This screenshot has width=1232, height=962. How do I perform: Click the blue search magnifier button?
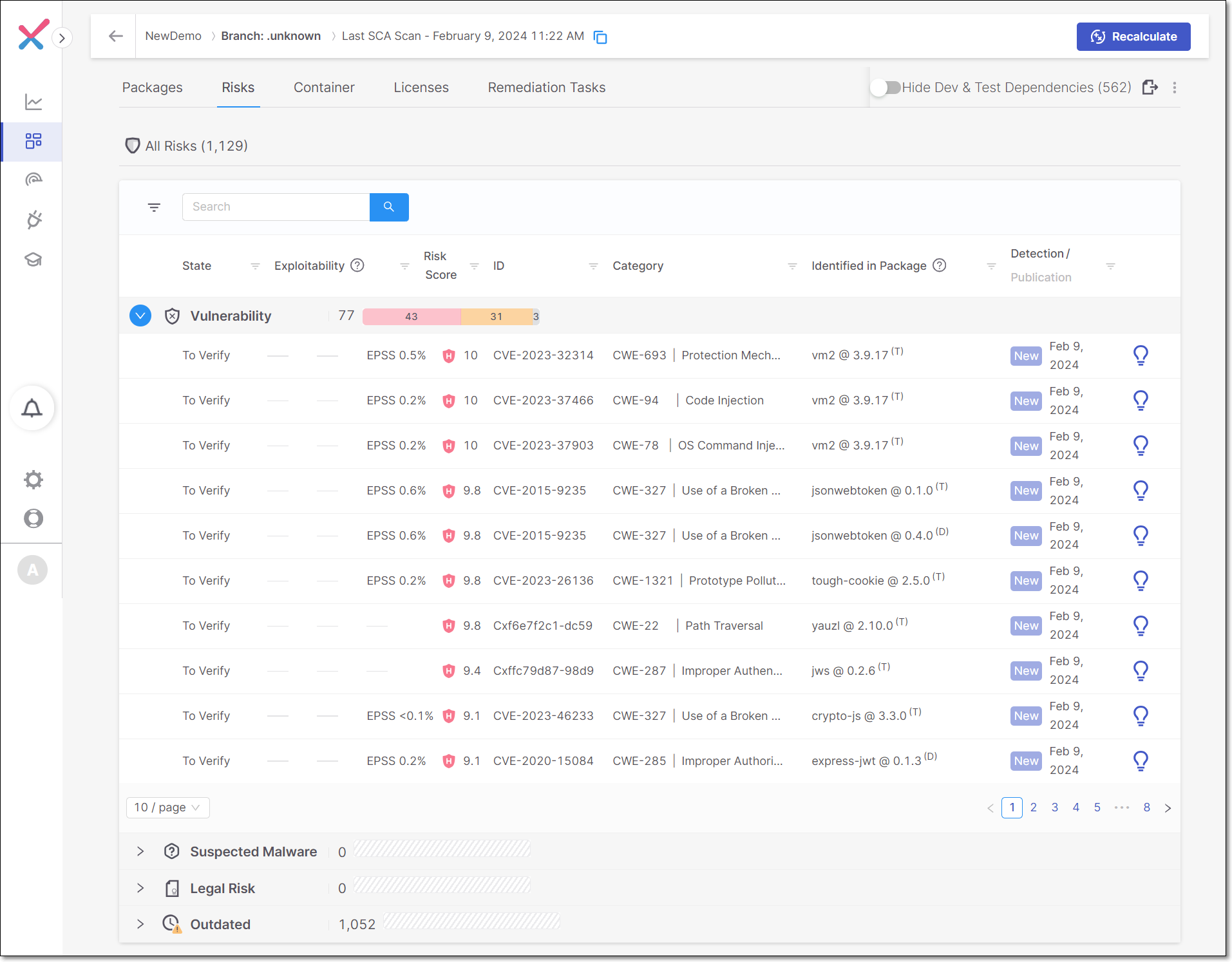tap(389, 207)
